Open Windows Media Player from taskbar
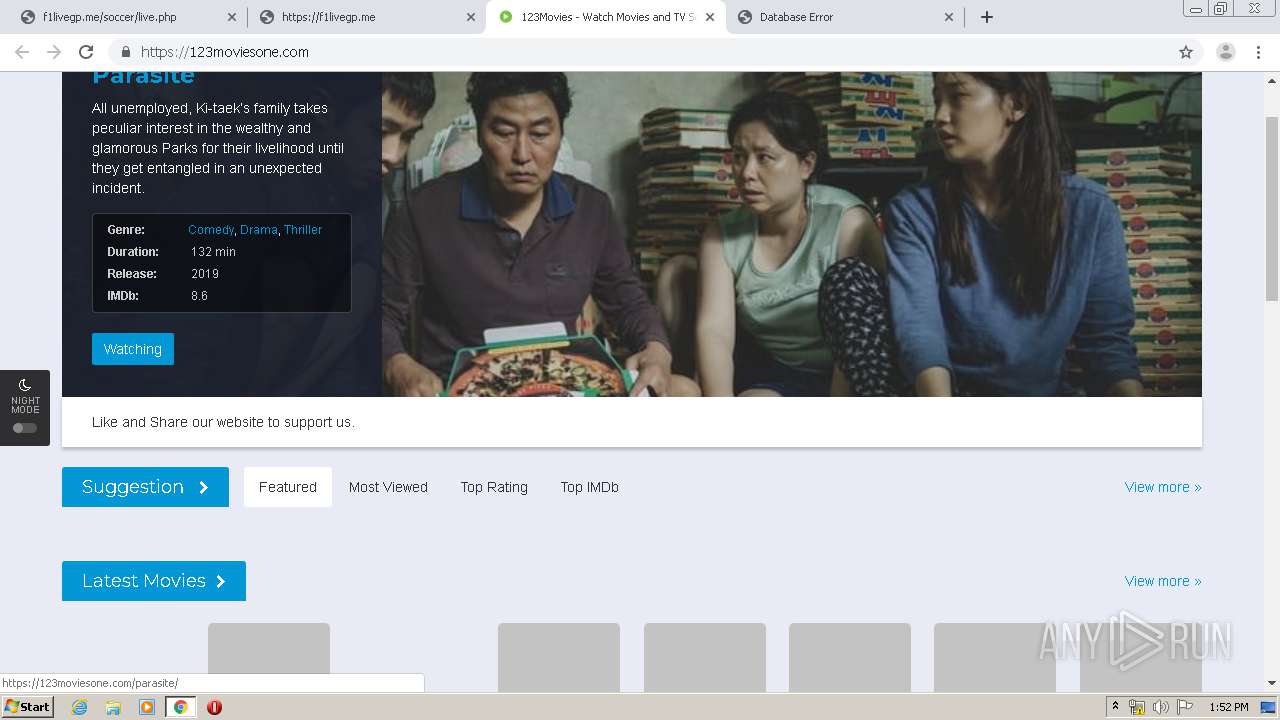Viewport: 1280px width, 720px height. tap(147, 707)
